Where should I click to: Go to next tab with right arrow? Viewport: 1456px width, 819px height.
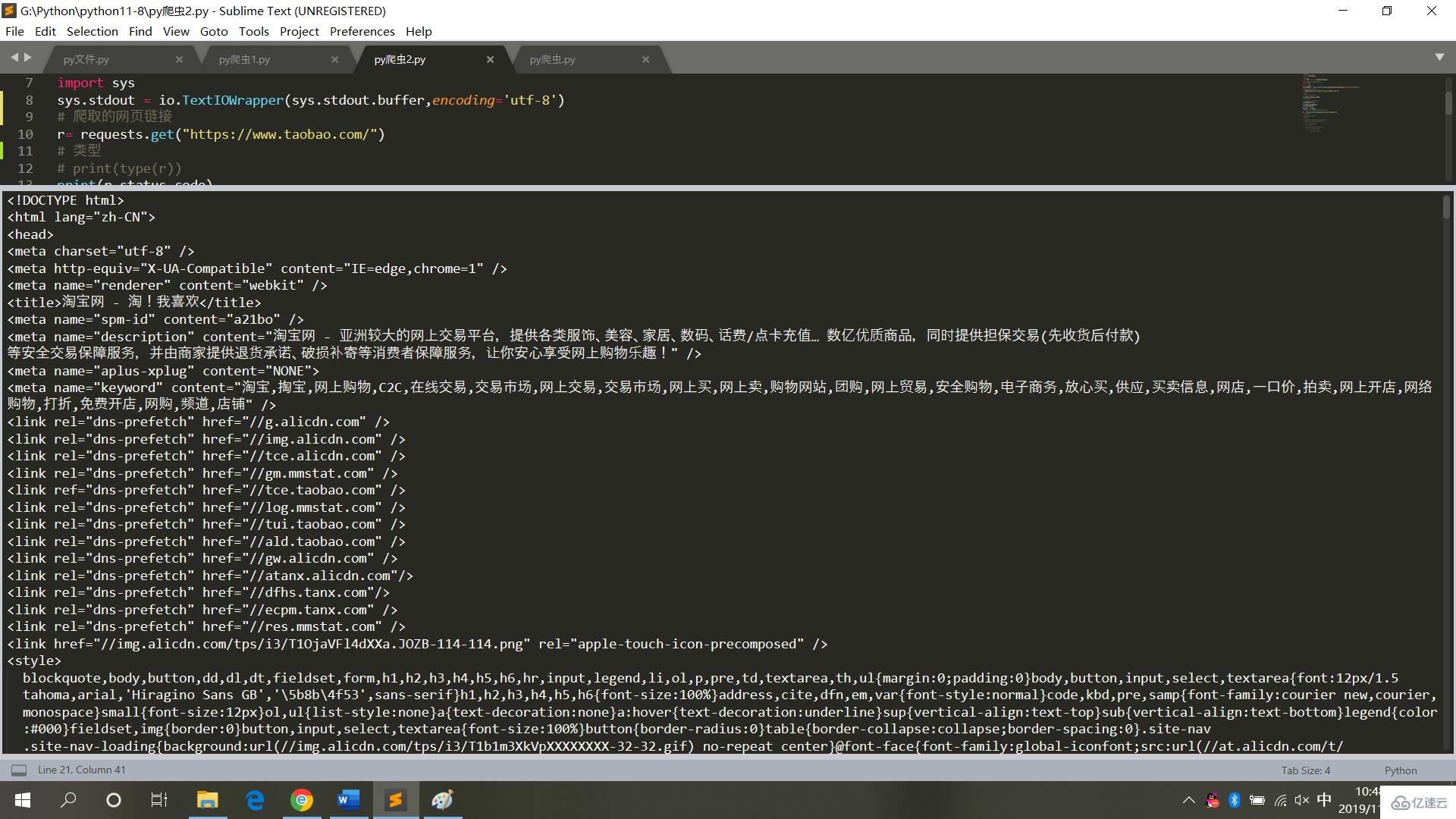(x=28, y=58)
